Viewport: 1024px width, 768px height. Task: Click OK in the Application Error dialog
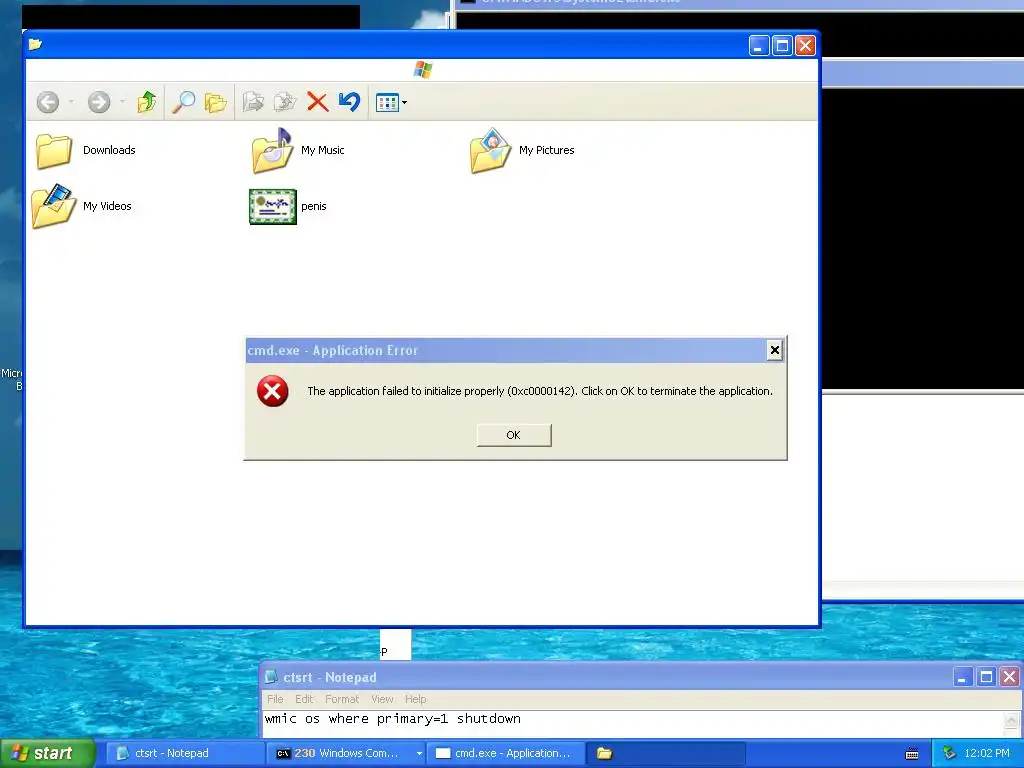[x=514, y=435]
